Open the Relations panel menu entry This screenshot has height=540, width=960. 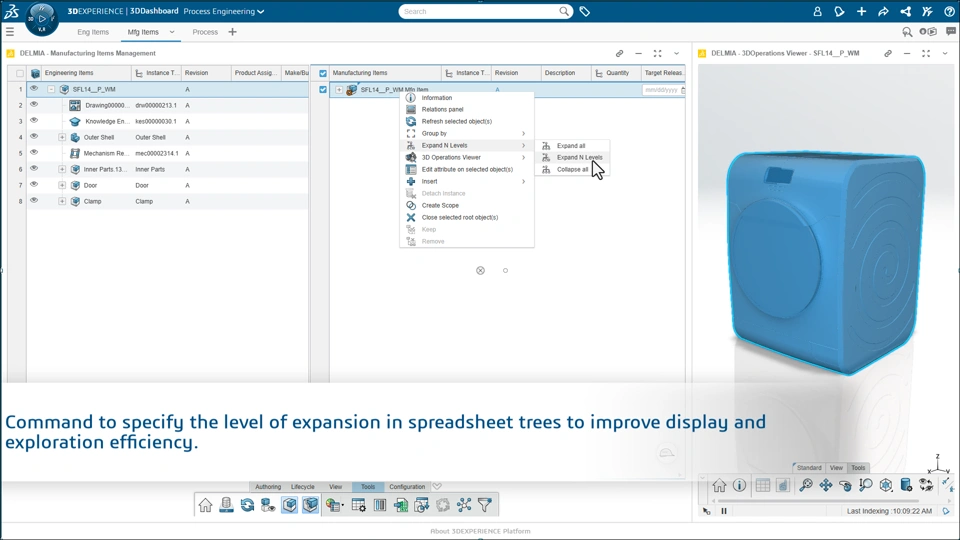click(x=467, y=110)
